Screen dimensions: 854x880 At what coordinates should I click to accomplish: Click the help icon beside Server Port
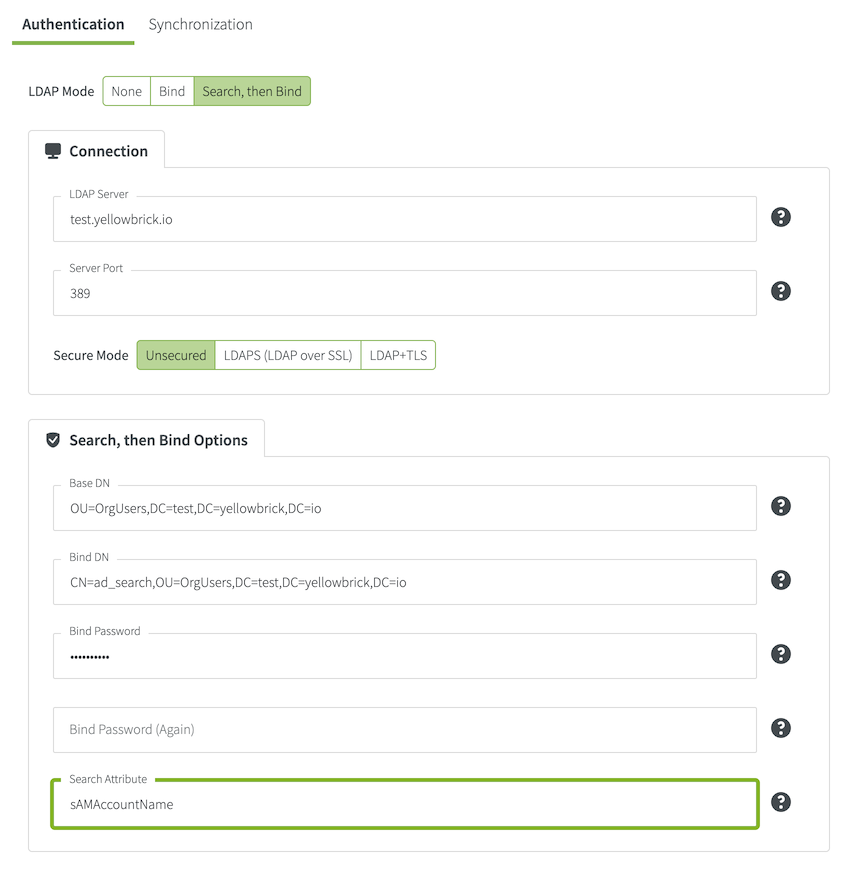781,291
